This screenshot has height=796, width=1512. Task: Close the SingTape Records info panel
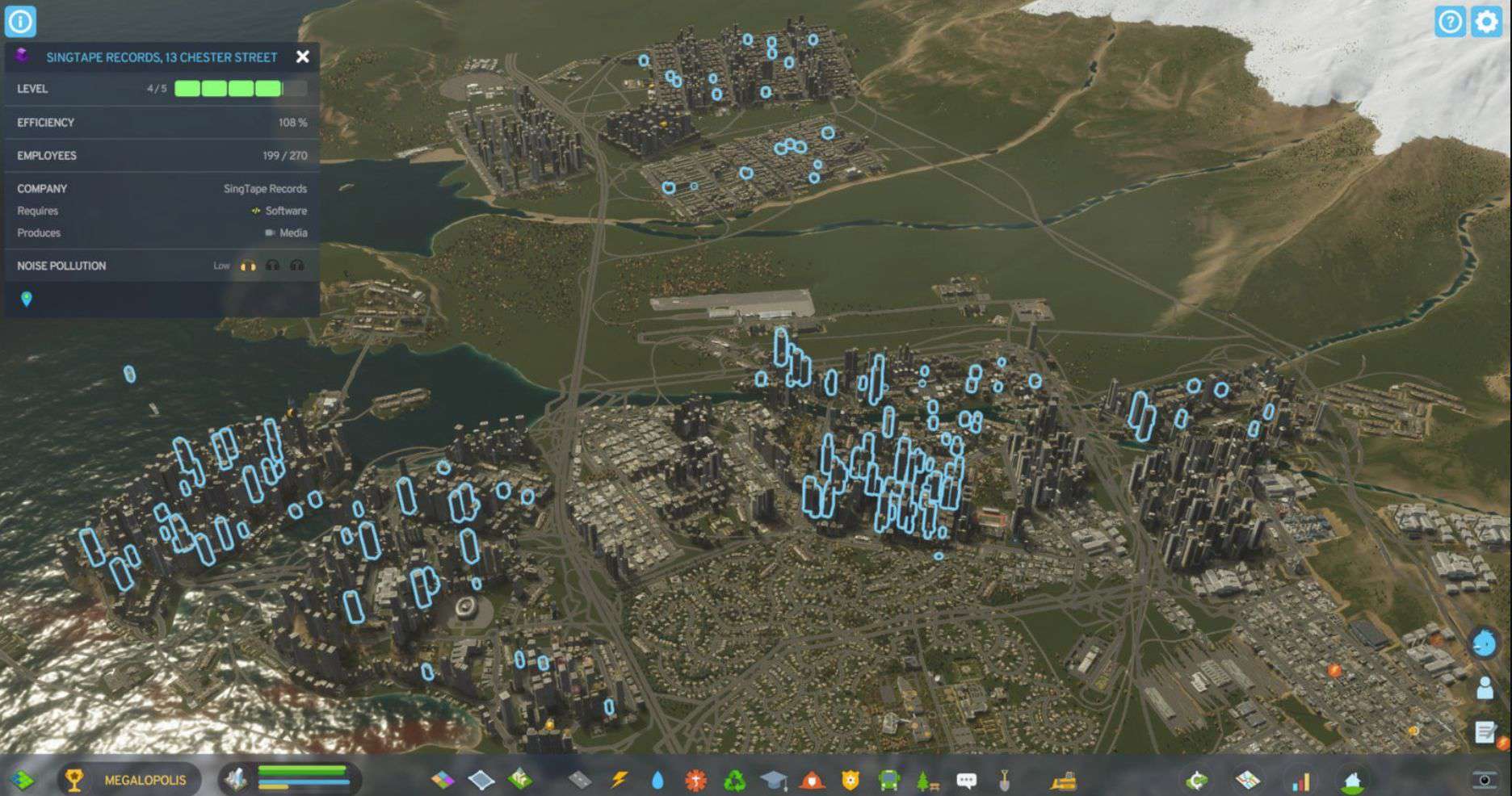pyautogui.click(x=303, y=57)
